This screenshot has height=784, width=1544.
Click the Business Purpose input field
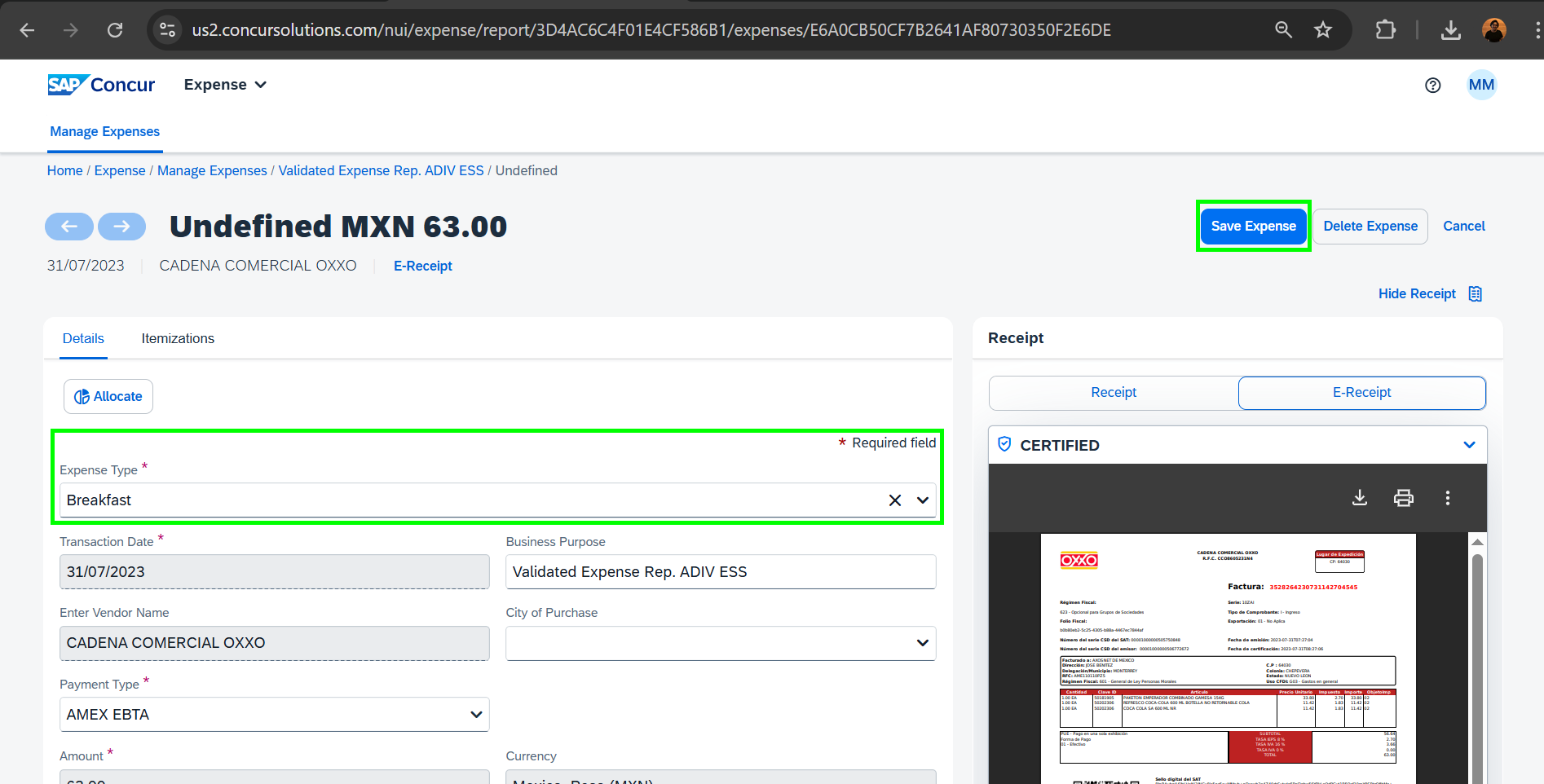point(721,572)
